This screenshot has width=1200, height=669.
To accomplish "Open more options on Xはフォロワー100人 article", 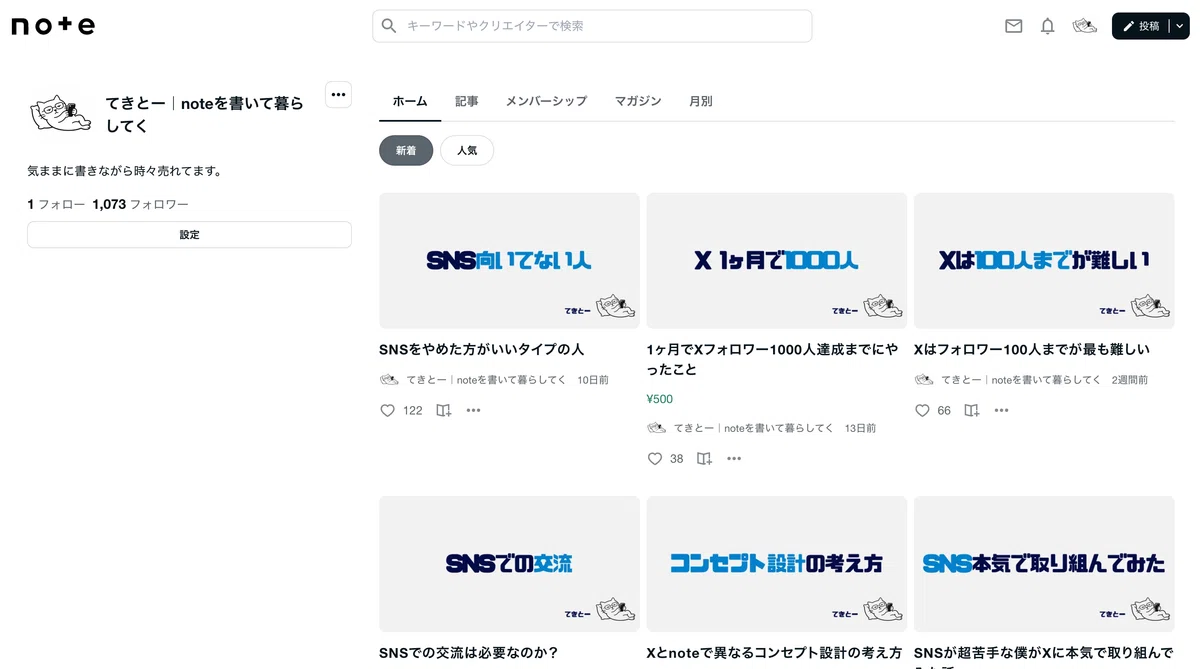I will [x=1002, y=410].
